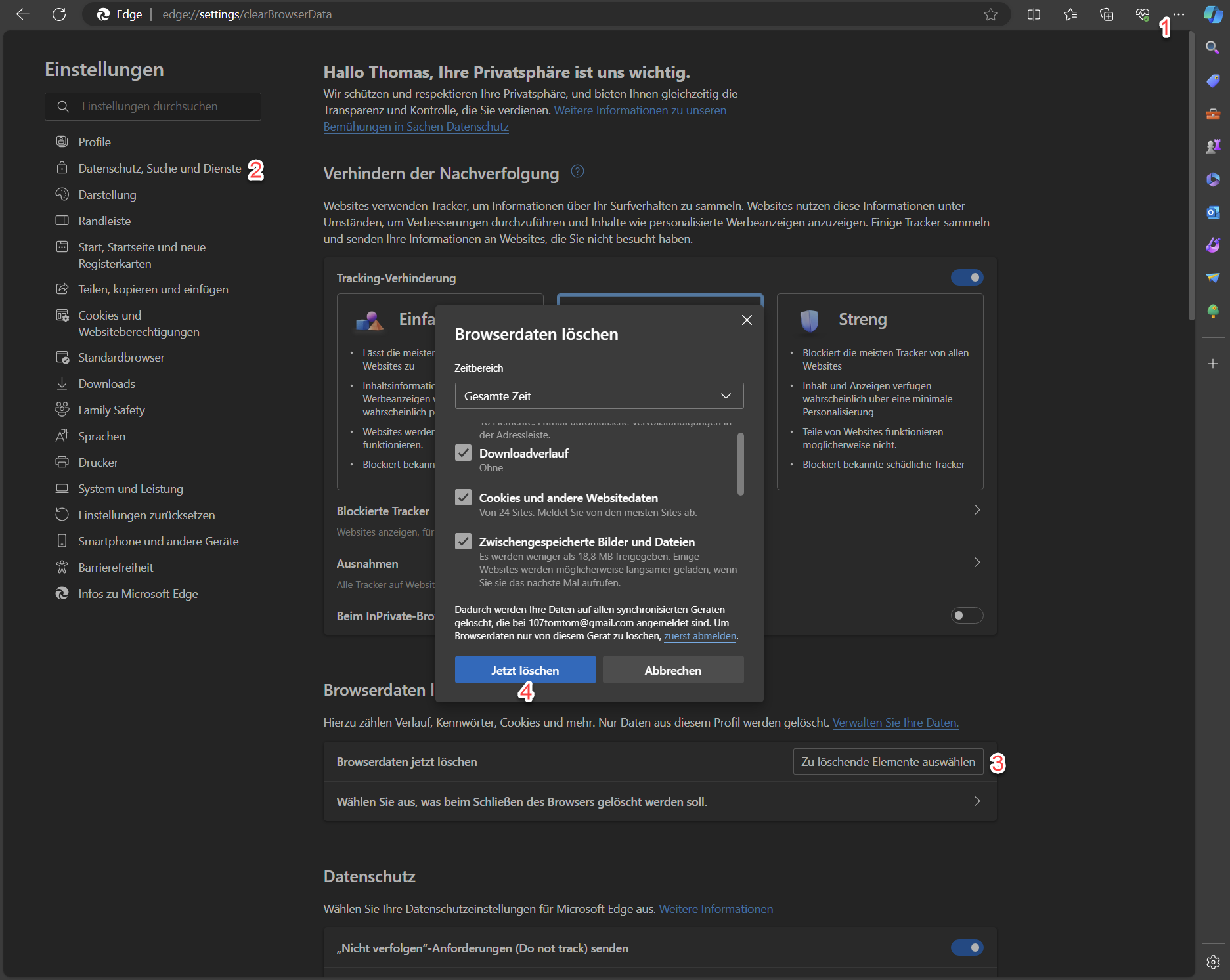Open Profile settings section
Screen dimensions: 1230x980
click(x=95, y=142)
